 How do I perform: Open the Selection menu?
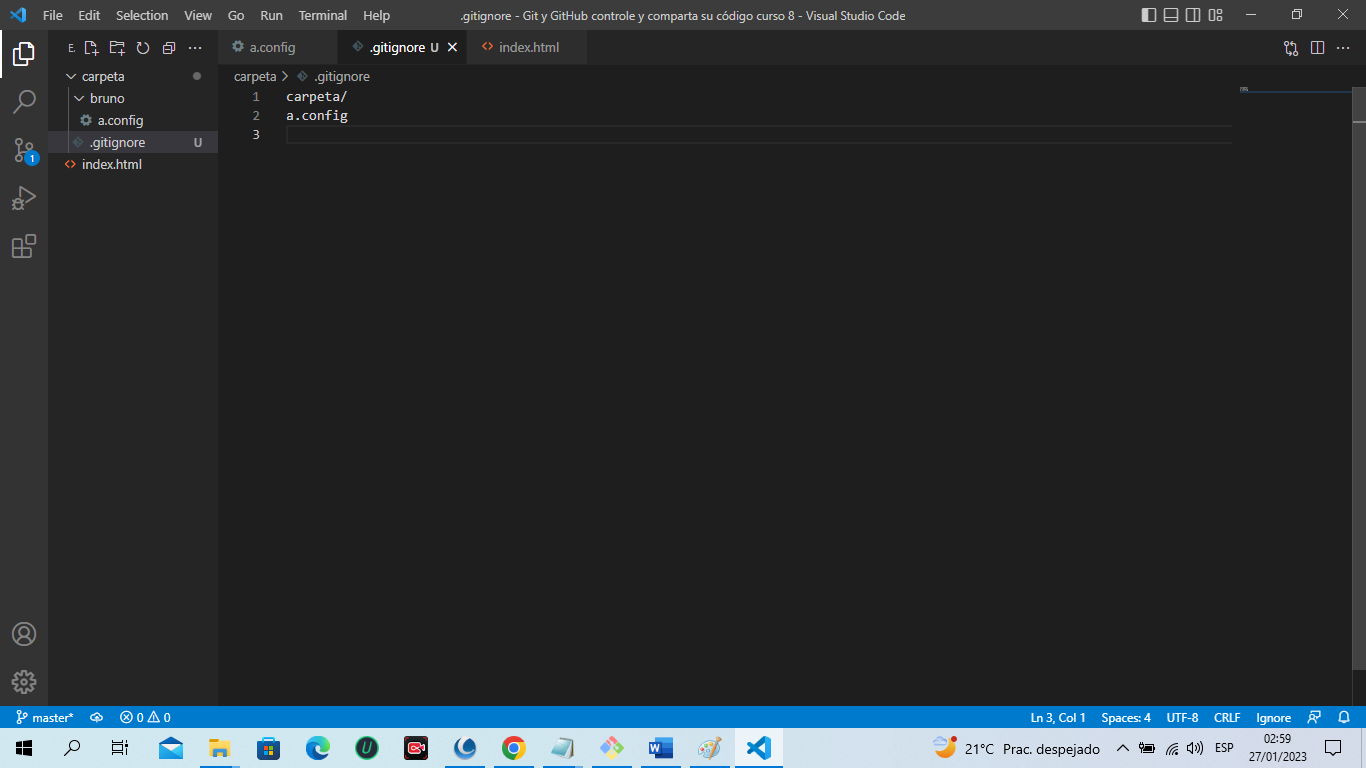tap(142, 15)
